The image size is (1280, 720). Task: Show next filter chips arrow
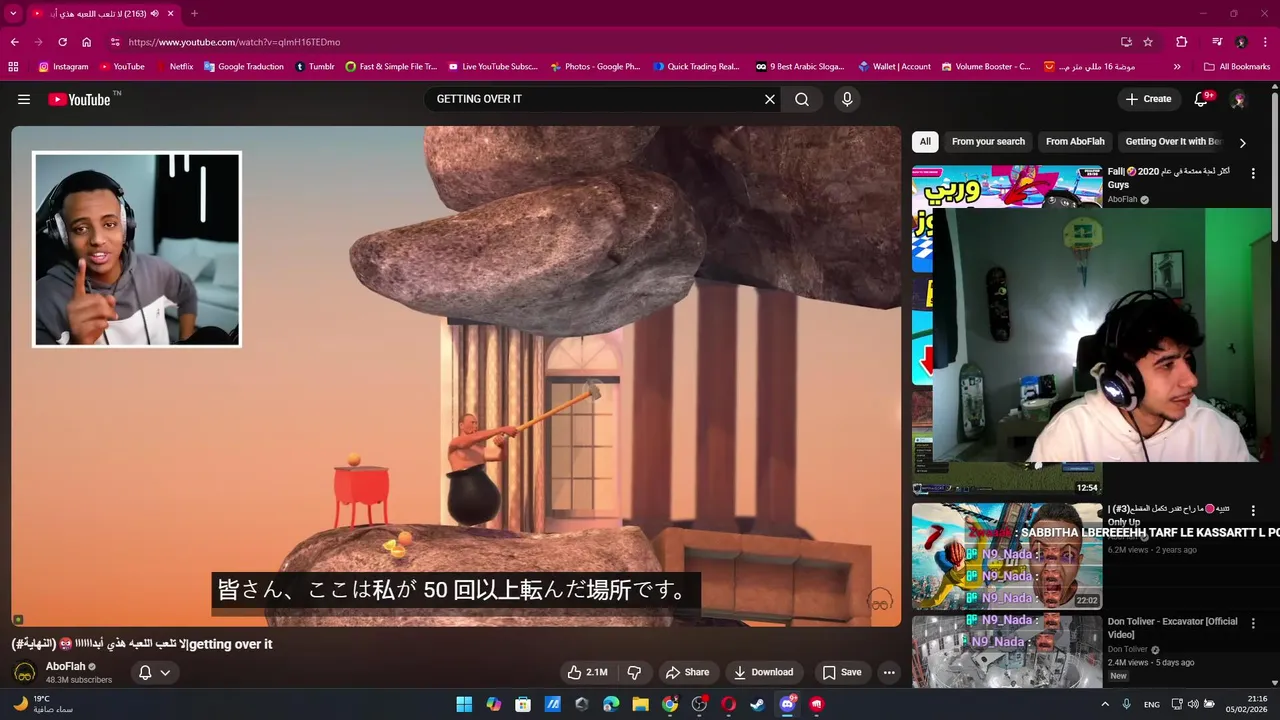[1242, 142]
